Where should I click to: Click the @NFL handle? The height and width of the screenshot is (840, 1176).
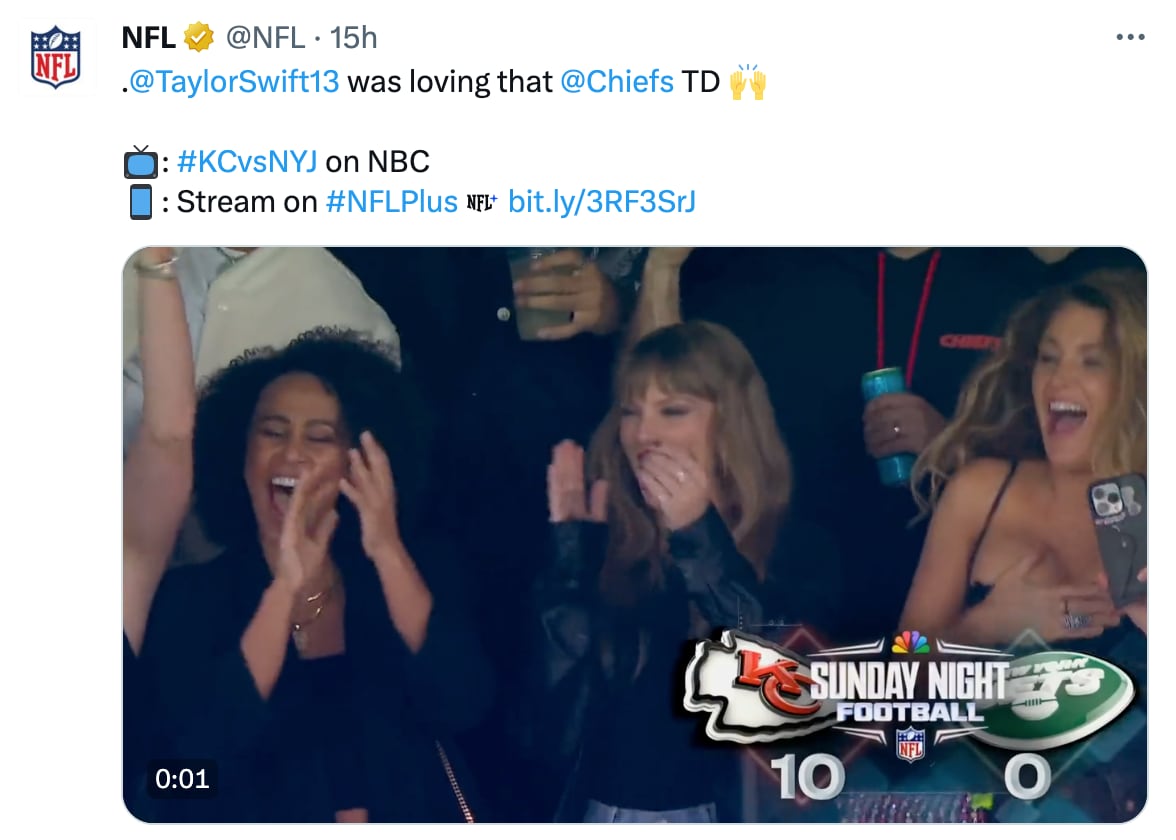pyautogui.click(x=265, y=38)
